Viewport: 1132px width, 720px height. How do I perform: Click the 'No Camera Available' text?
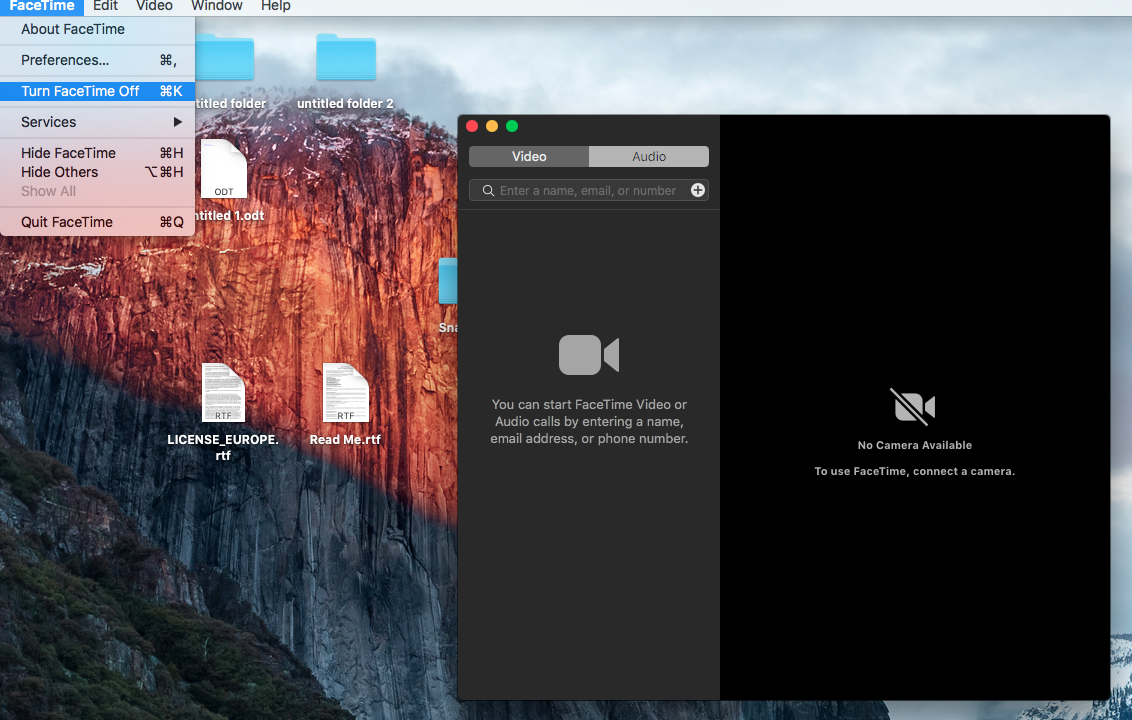pyautogui.click(x=915, y=446)
